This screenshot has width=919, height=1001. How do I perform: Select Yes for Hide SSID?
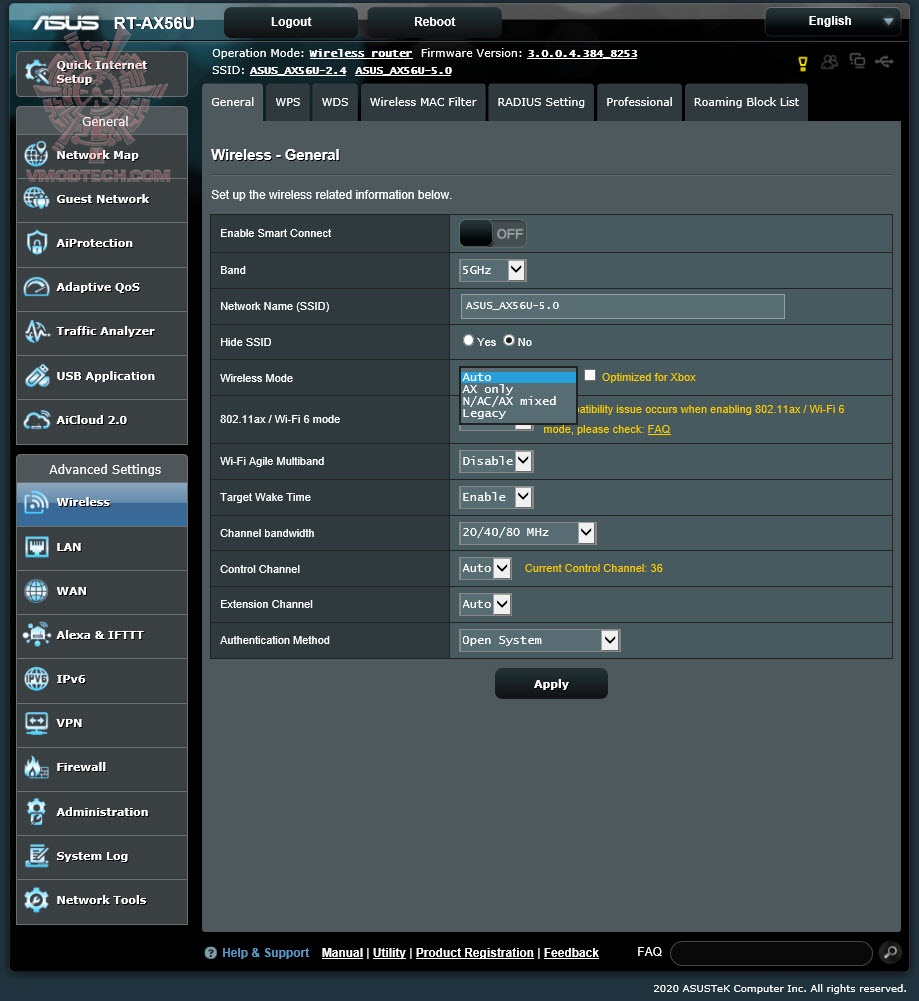pos(468,340)
